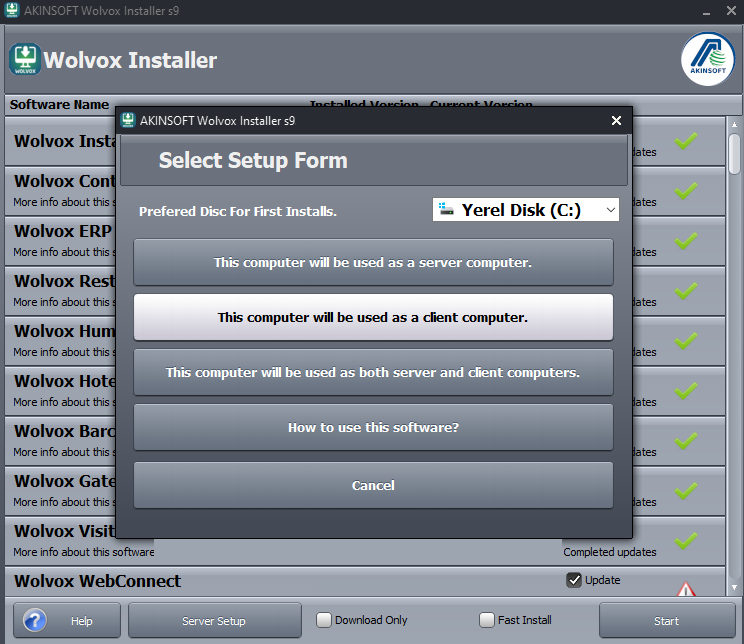
Task: Click green checkmark in Wolvox Cont row
Action: tap(686, 190)
